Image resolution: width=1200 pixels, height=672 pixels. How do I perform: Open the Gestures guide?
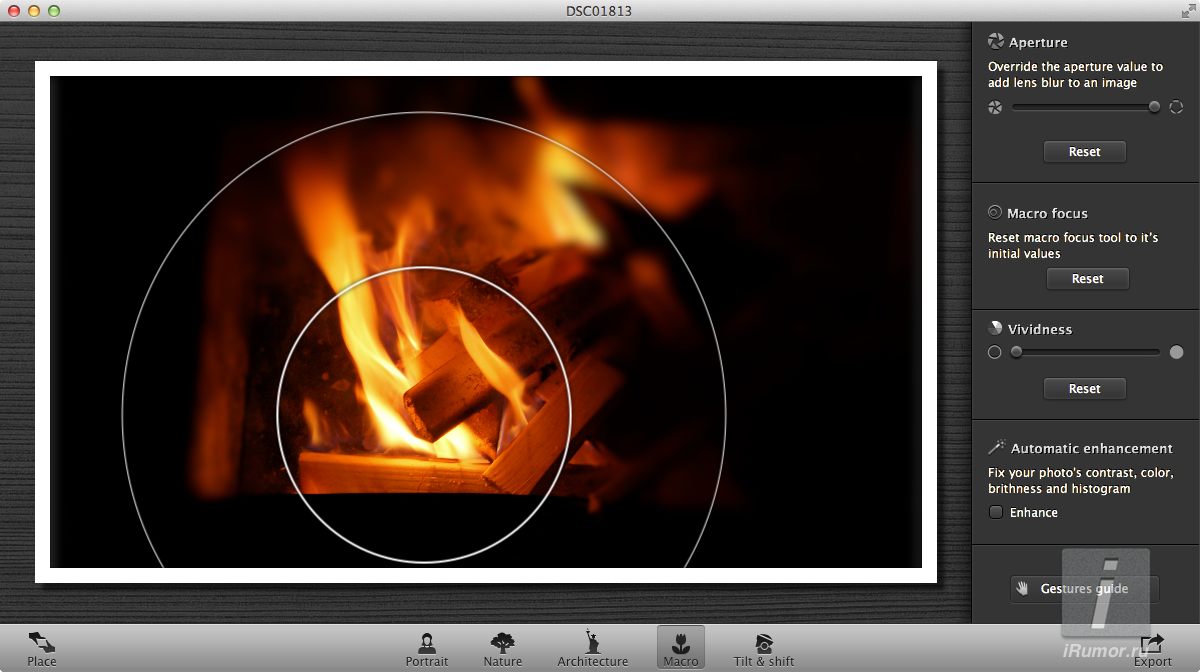pyautogui.click(x=1085, y=589)
